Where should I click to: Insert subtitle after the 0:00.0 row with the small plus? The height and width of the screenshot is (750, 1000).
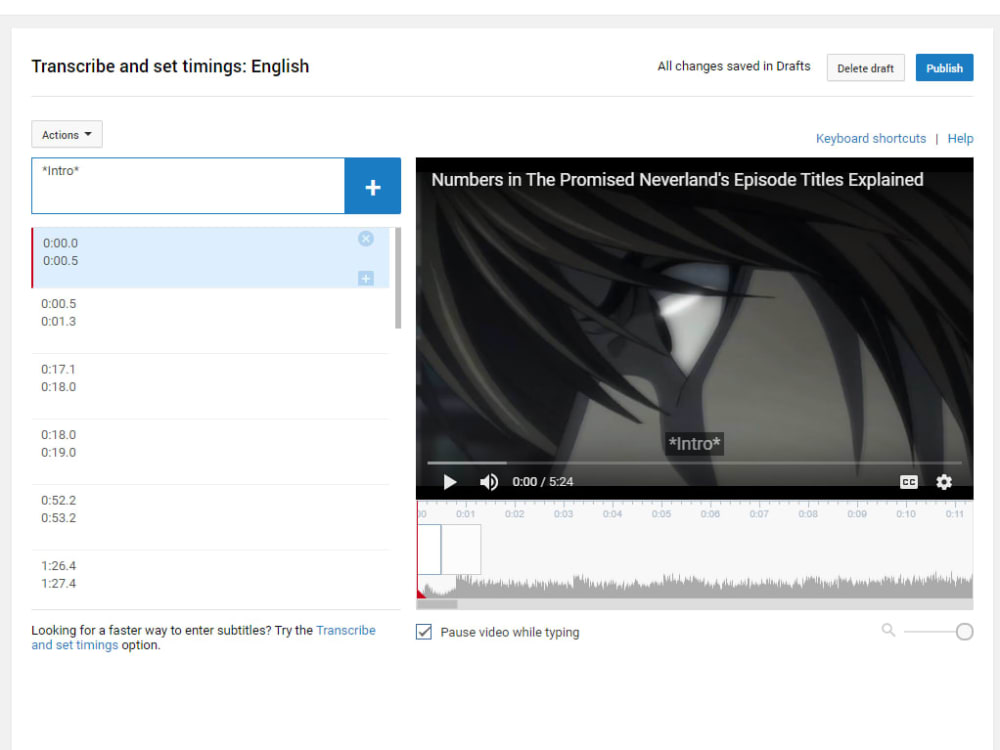pos(365,278)
